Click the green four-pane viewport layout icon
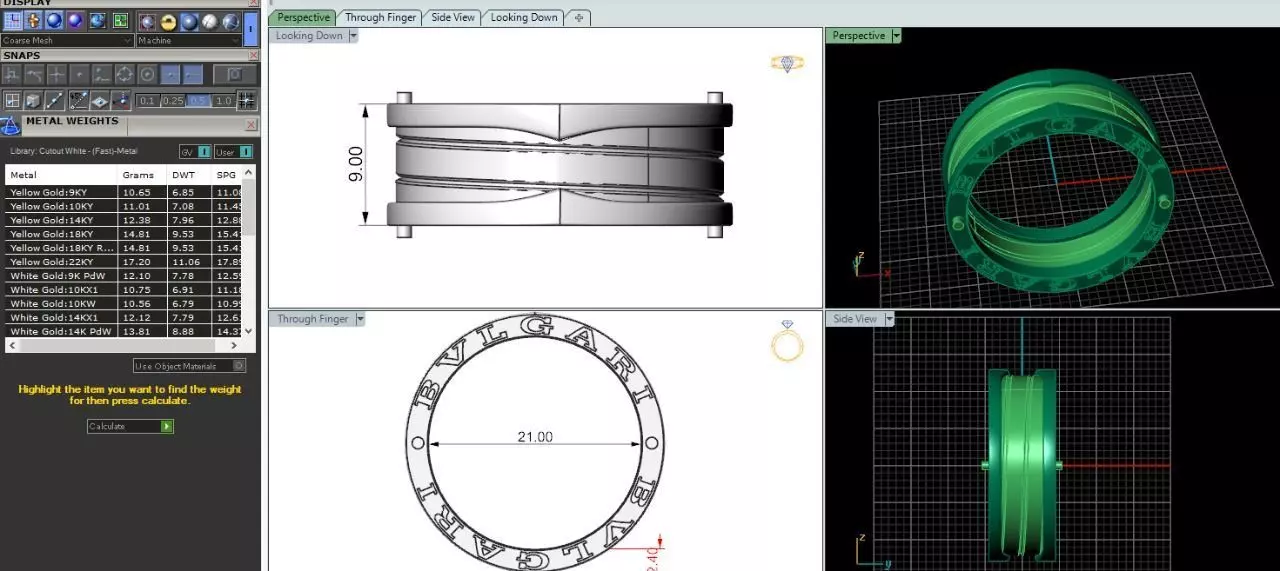1280x571 pixels. coord(120,21)
